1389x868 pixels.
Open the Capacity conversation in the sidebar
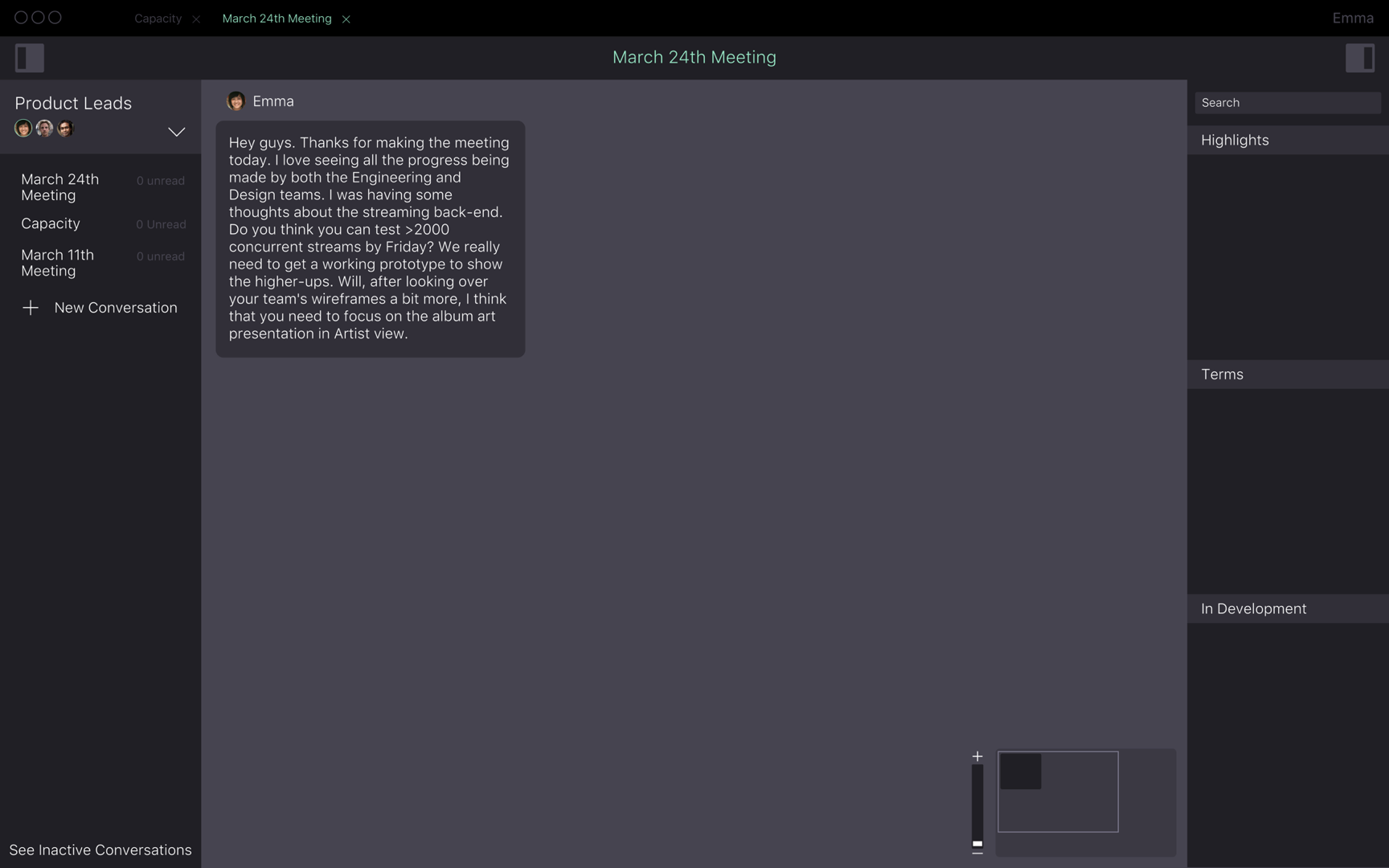pos(51,223)
